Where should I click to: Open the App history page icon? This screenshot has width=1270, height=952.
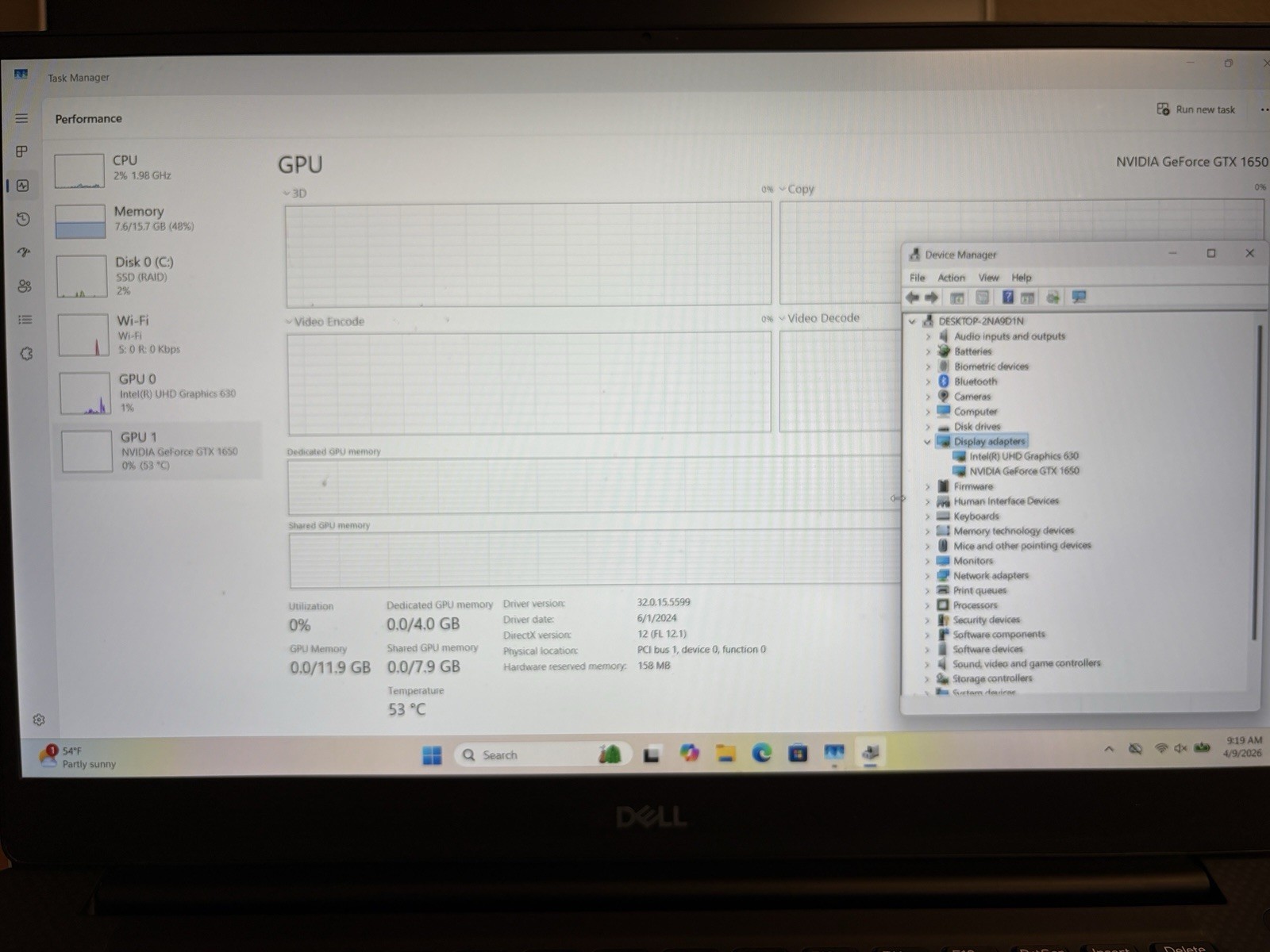(x=23, y=219)
